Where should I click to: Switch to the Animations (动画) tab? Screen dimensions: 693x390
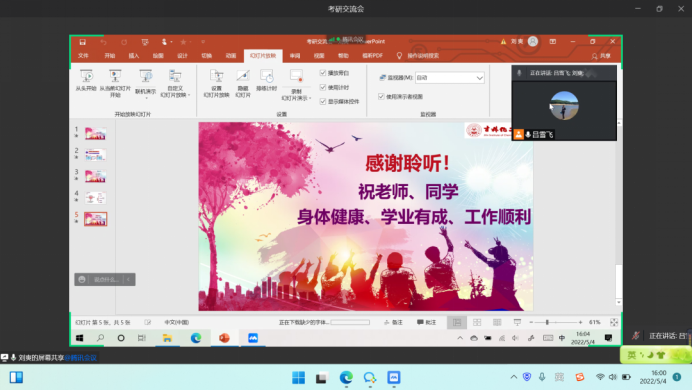coord(231,56)
